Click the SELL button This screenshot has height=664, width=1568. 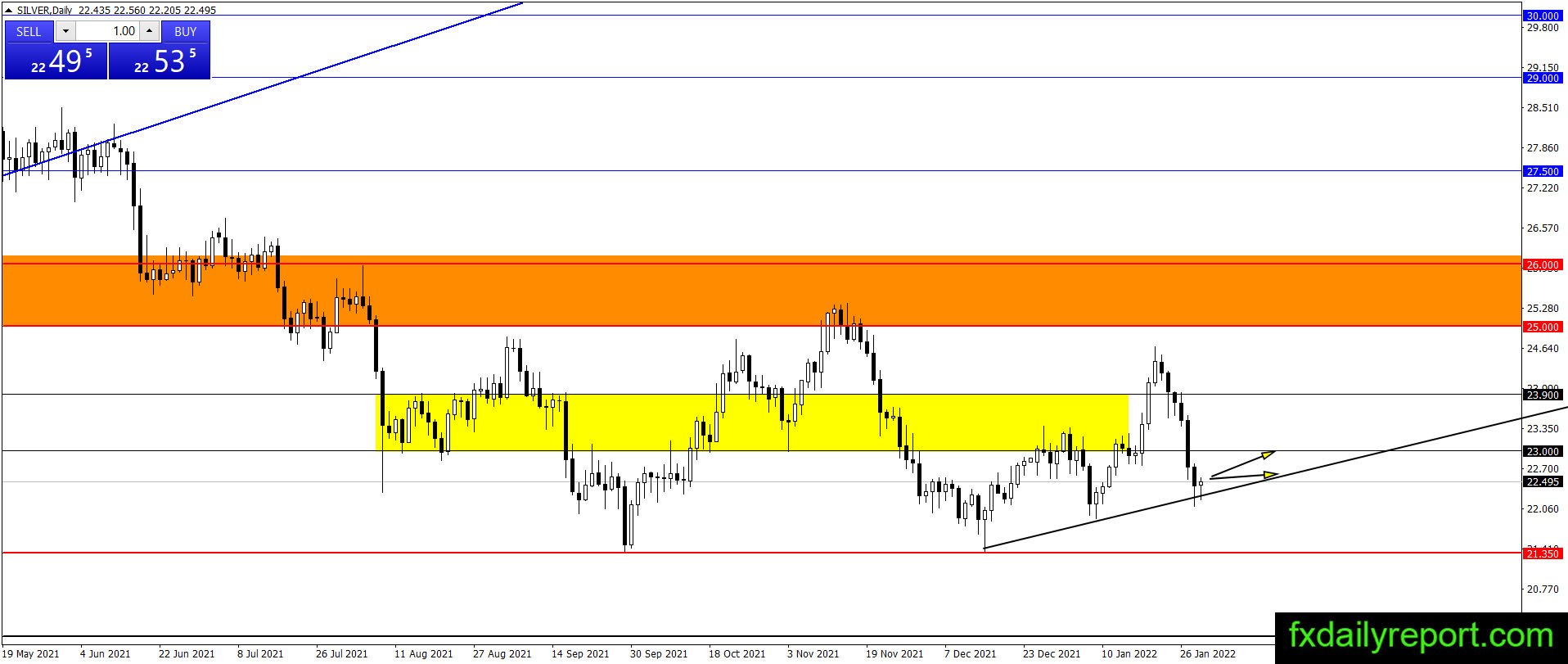pos(29,31)
